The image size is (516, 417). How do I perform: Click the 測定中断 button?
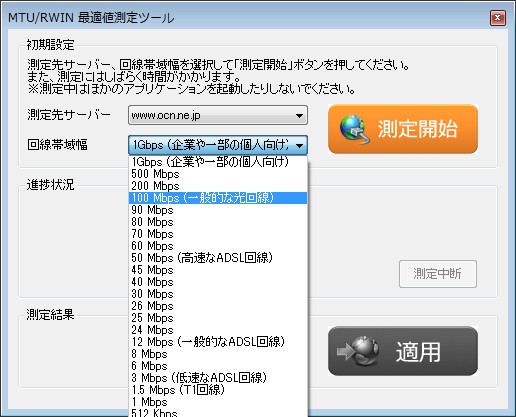pos(438,274)
